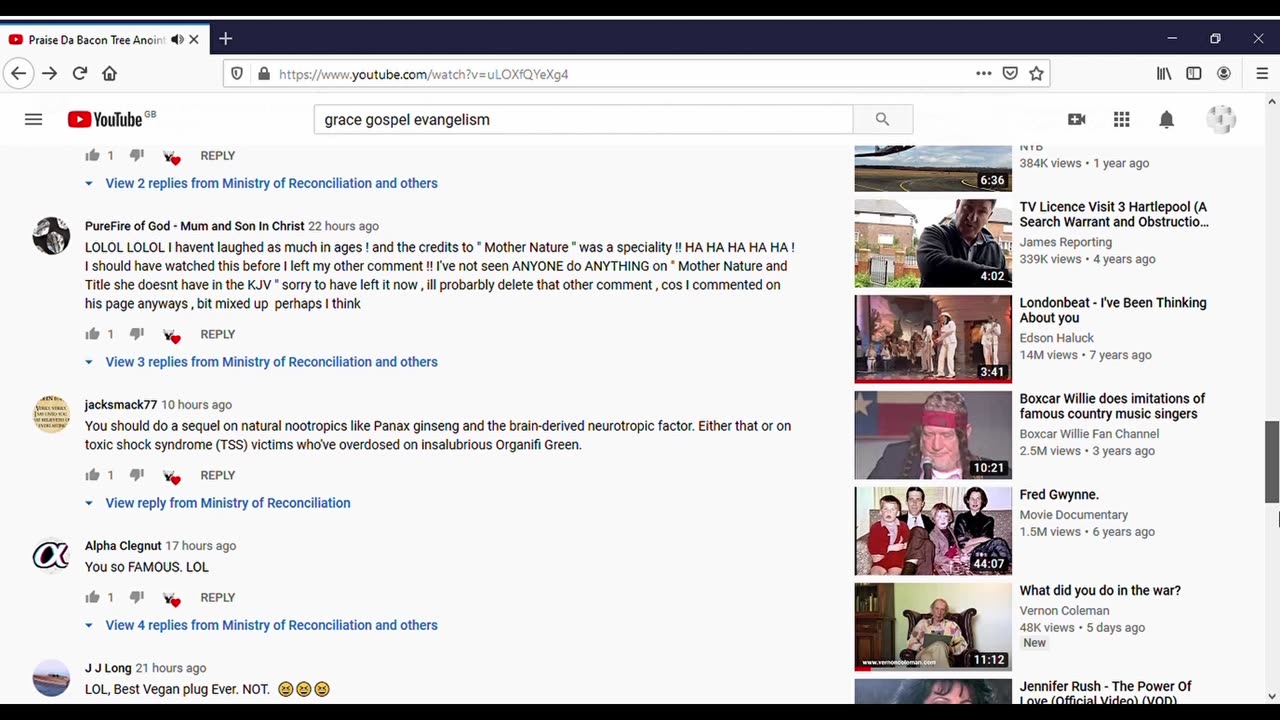1280x720 pixels.
Task: Open Edson Haluck channel name
Action: 1057,338
